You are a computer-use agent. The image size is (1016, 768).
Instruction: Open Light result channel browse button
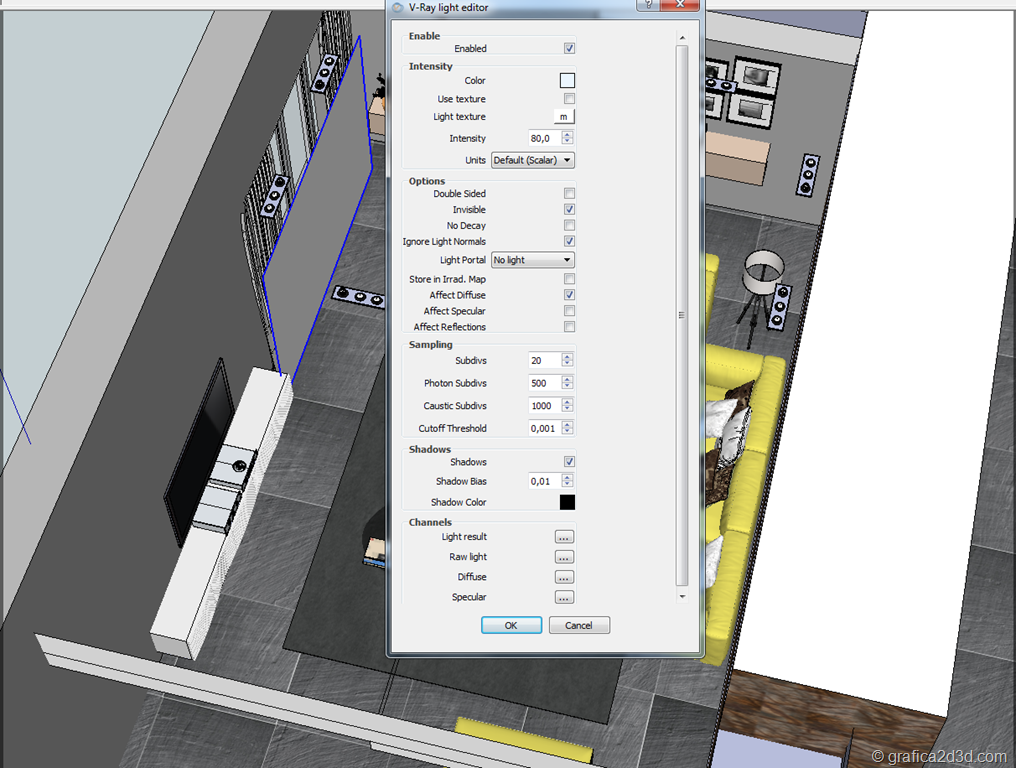pos(564,537)
